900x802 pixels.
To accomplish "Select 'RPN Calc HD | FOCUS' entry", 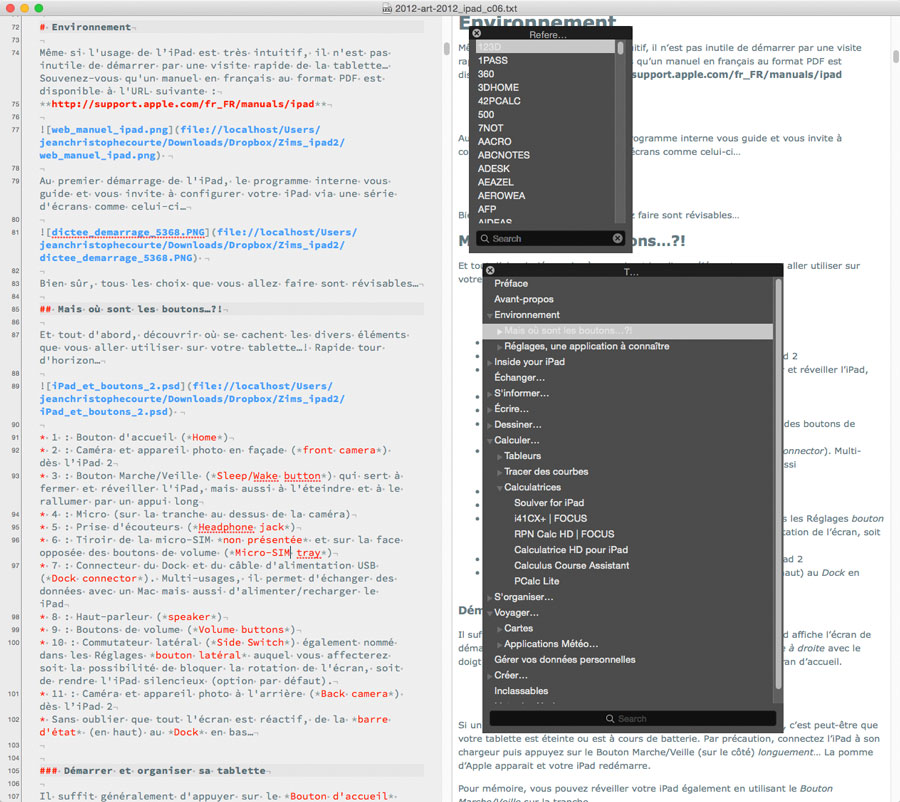I will pyautogui.click(x=564, y=534).
